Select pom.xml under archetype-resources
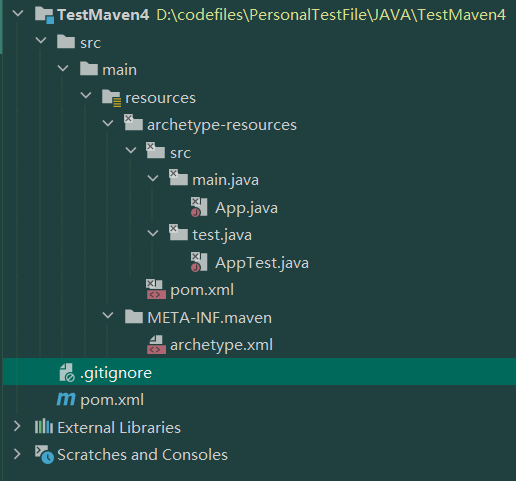The height and width of the screenshot is (481, 516). pyautogui.click(x=202, y=290)
